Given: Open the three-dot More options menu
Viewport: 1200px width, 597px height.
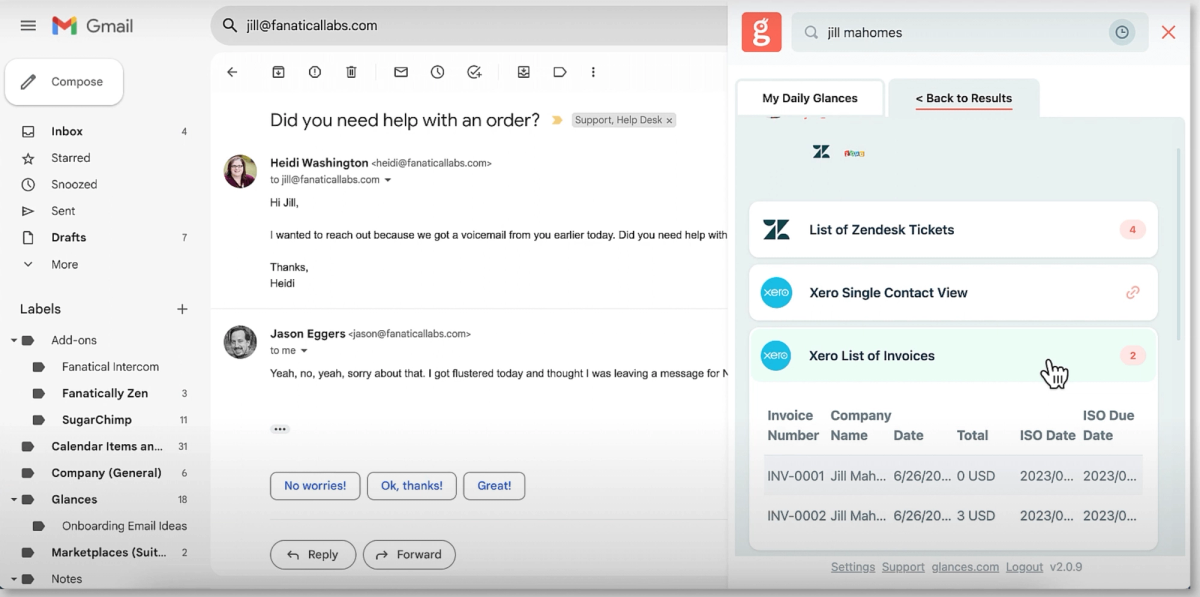Looking at the screenshot, I should pyautogui.click(x=593, y=72).
